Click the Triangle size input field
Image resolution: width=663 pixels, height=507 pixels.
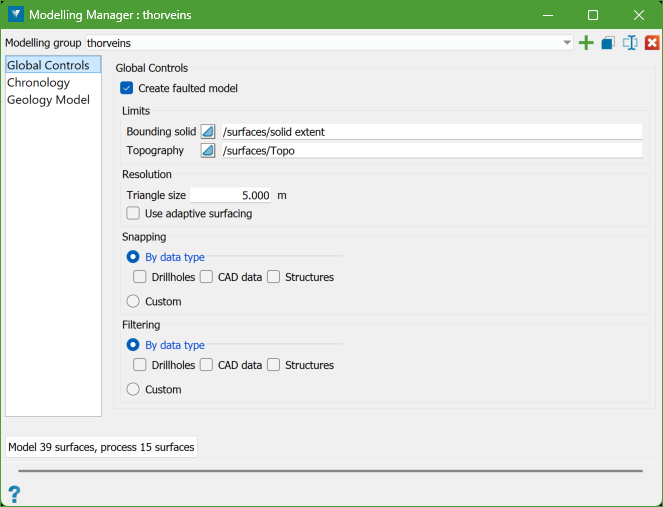click(231, 195)
